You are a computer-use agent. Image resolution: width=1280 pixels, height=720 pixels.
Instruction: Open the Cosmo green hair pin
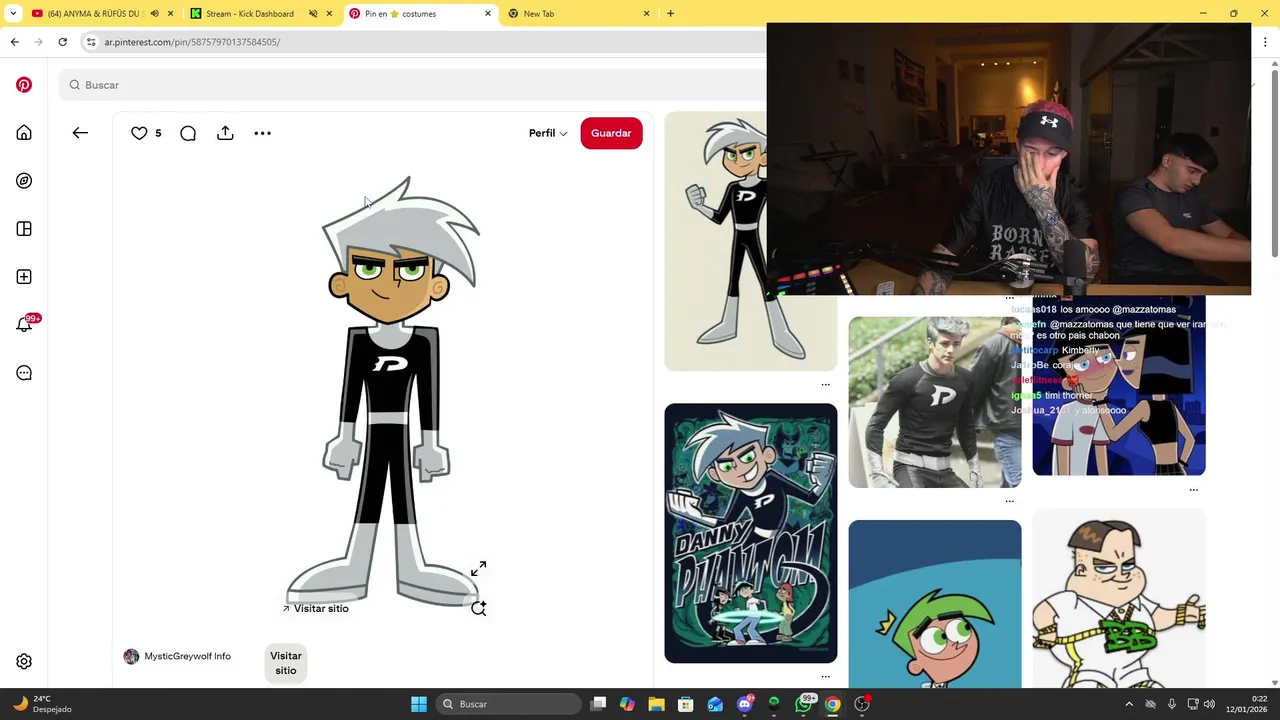(935, 604)
